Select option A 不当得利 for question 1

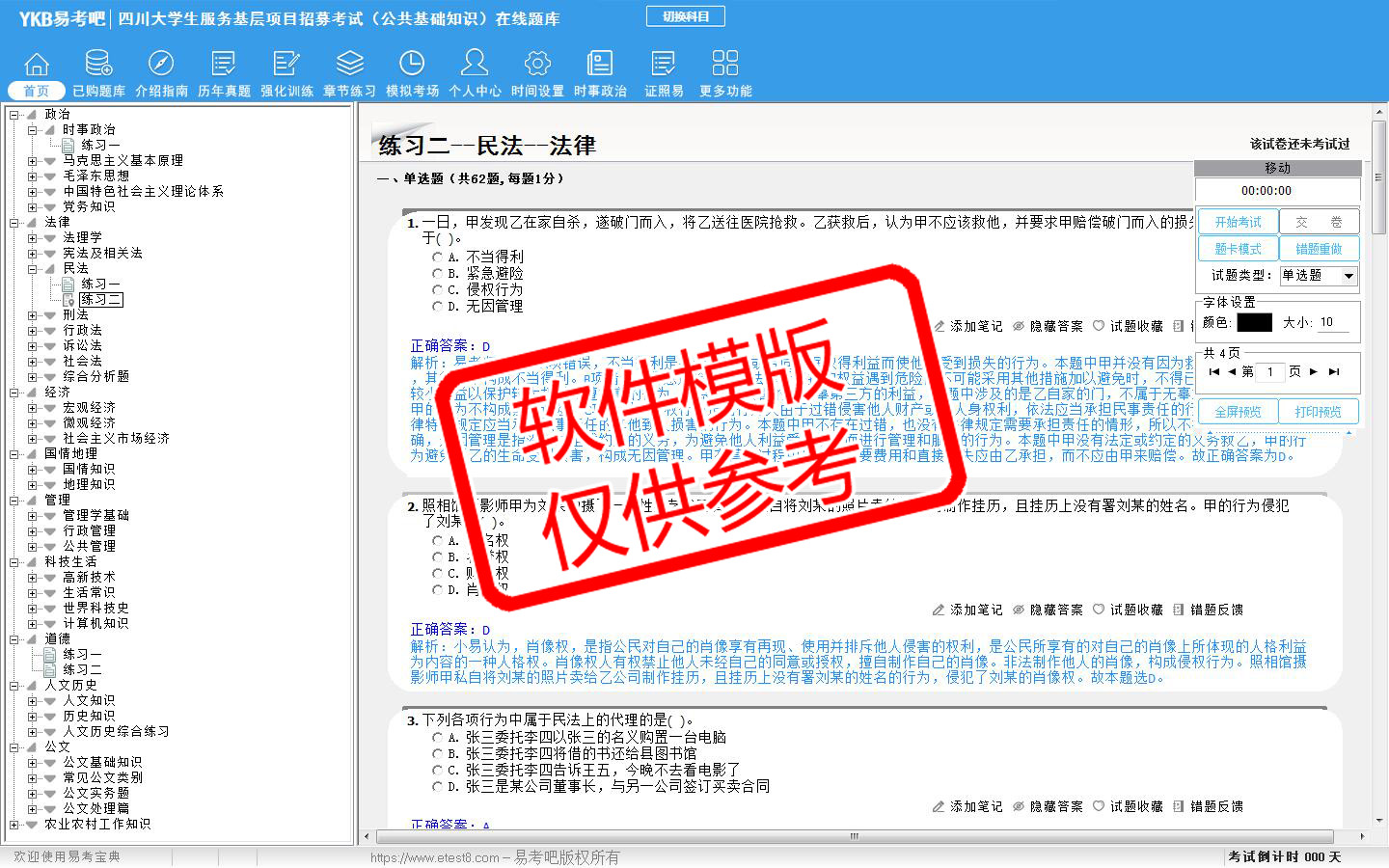click(438, 258)
